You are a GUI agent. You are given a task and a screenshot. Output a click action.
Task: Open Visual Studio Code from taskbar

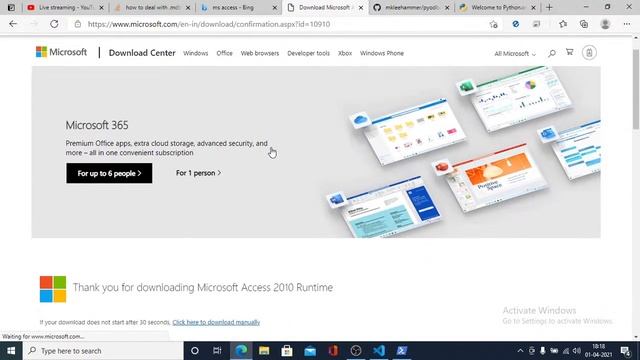(379, 351)
